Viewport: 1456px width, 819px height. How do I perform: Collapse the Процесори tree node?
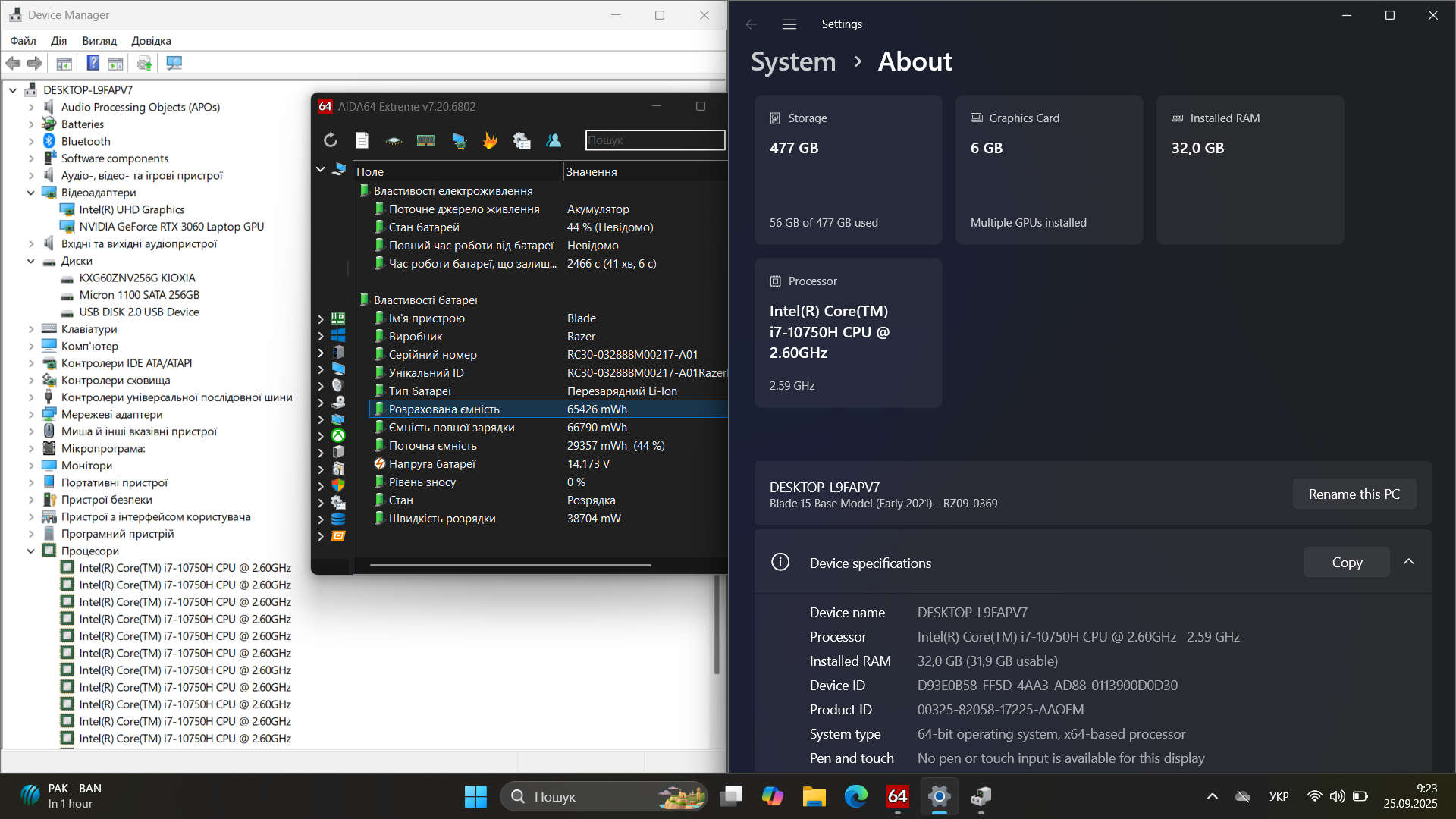click(31, 551)
